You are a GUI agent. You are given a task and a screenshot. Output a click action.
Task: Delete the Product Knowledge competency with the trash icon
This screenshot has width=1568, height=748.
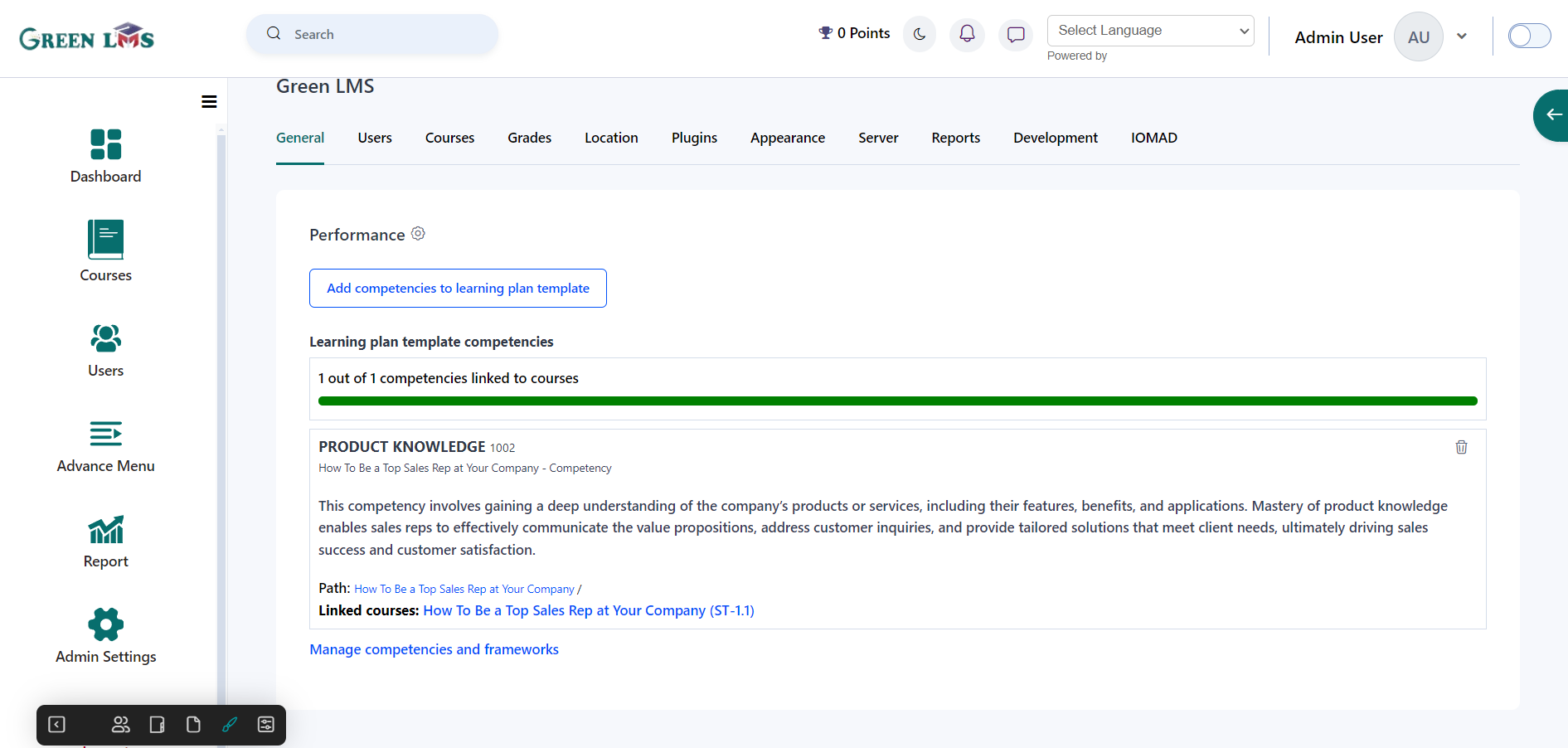pyautogui.click(x=1461, y=447)
